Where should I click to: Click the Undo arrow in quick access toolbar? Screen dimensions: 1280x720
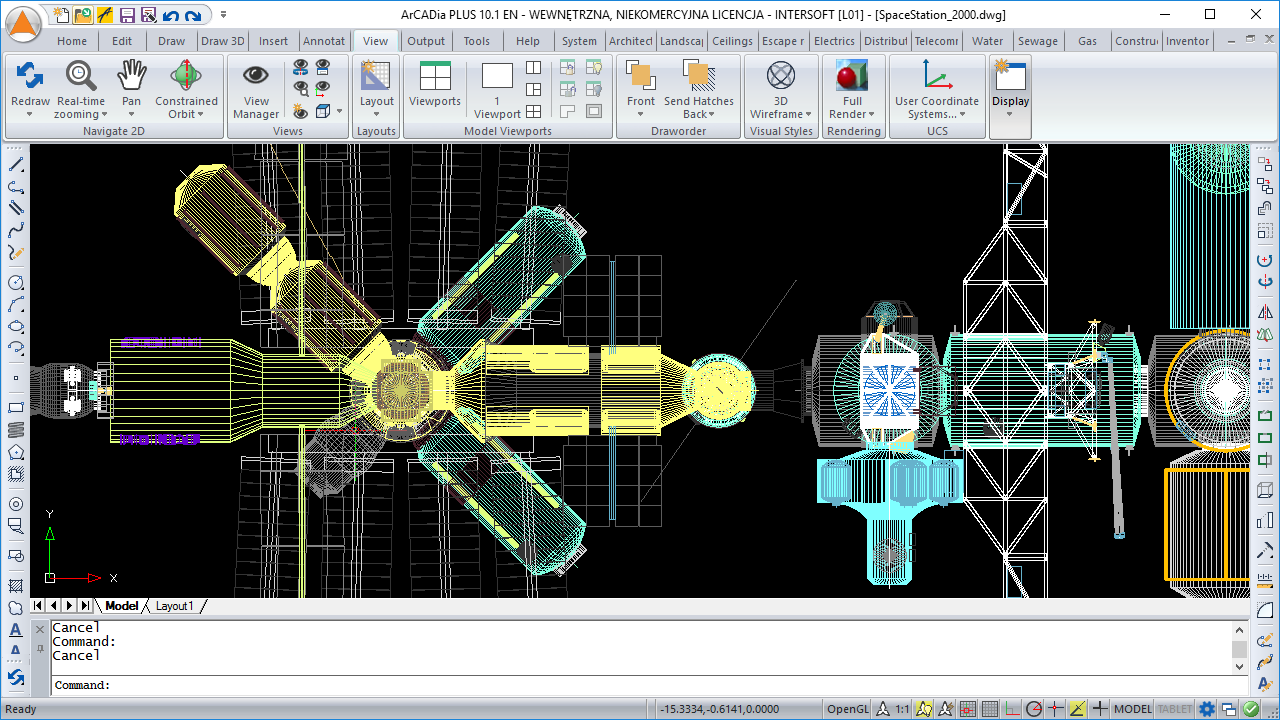(x=170, y=15)
